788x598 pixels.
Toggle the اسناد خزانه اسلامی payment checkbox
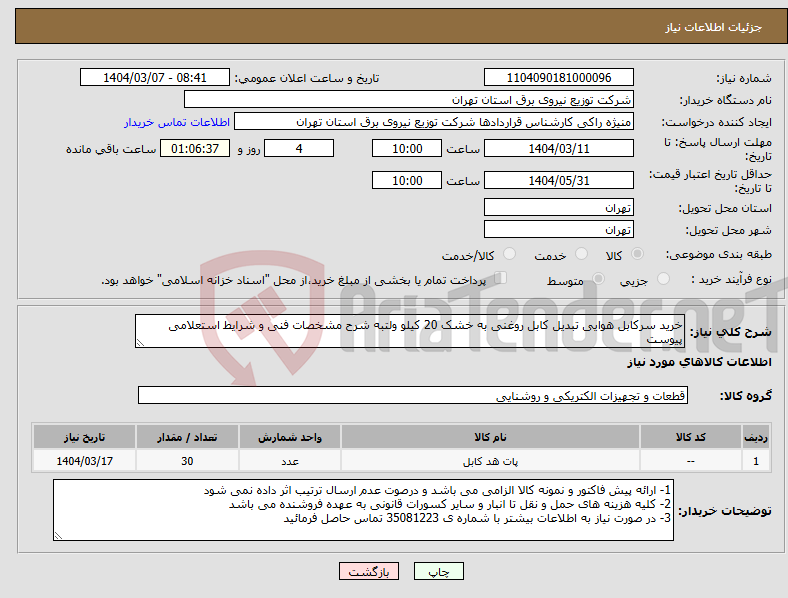(x=501, y=277)
